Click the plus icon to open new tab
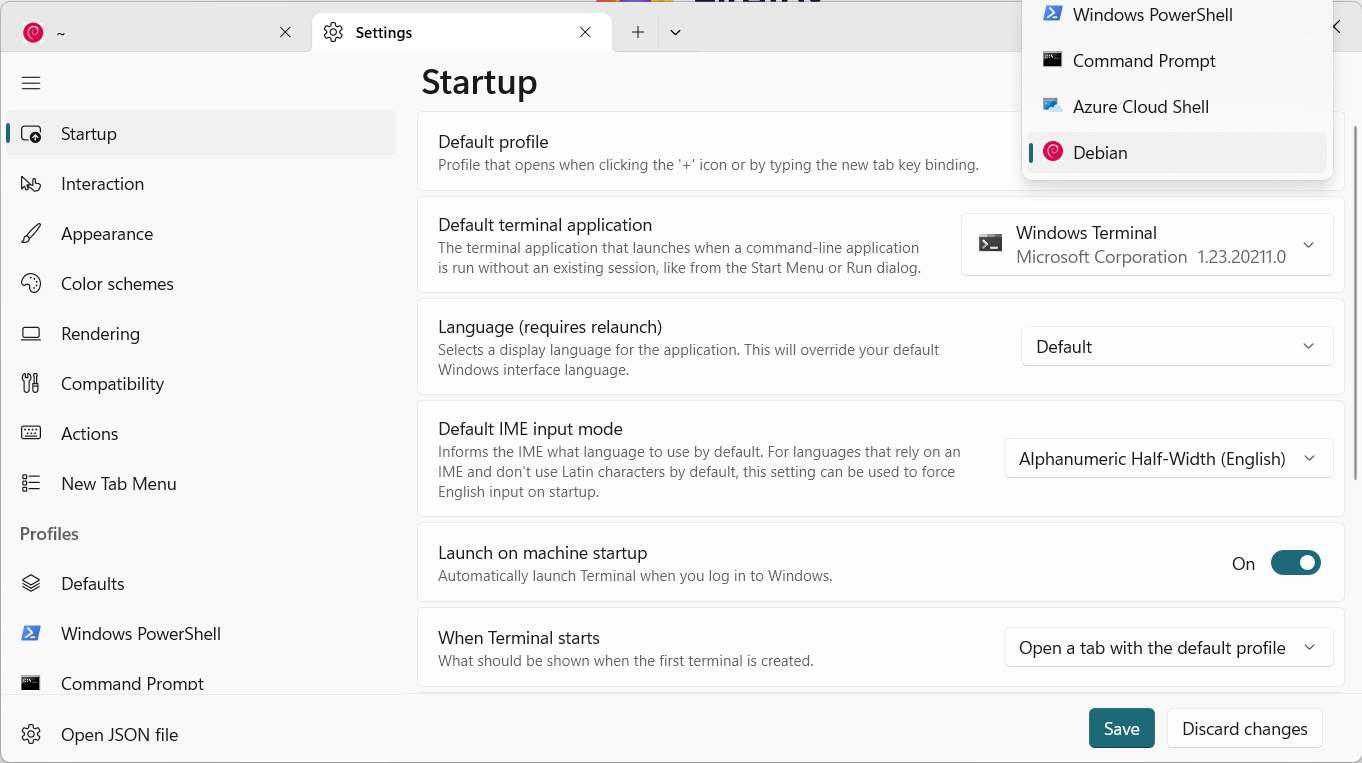Image resolution: width=1362 pixels, height=763 pixels. pyautogui.click(x=637, y=32)
